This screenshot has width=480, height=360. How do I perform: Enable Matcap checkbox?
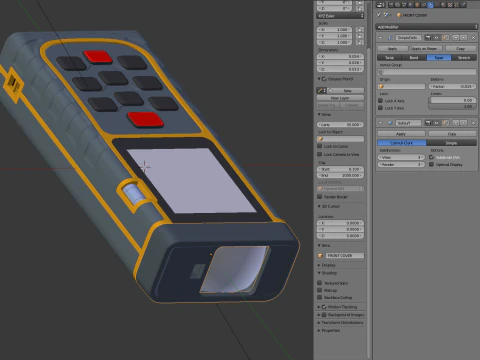pos(319,290)
